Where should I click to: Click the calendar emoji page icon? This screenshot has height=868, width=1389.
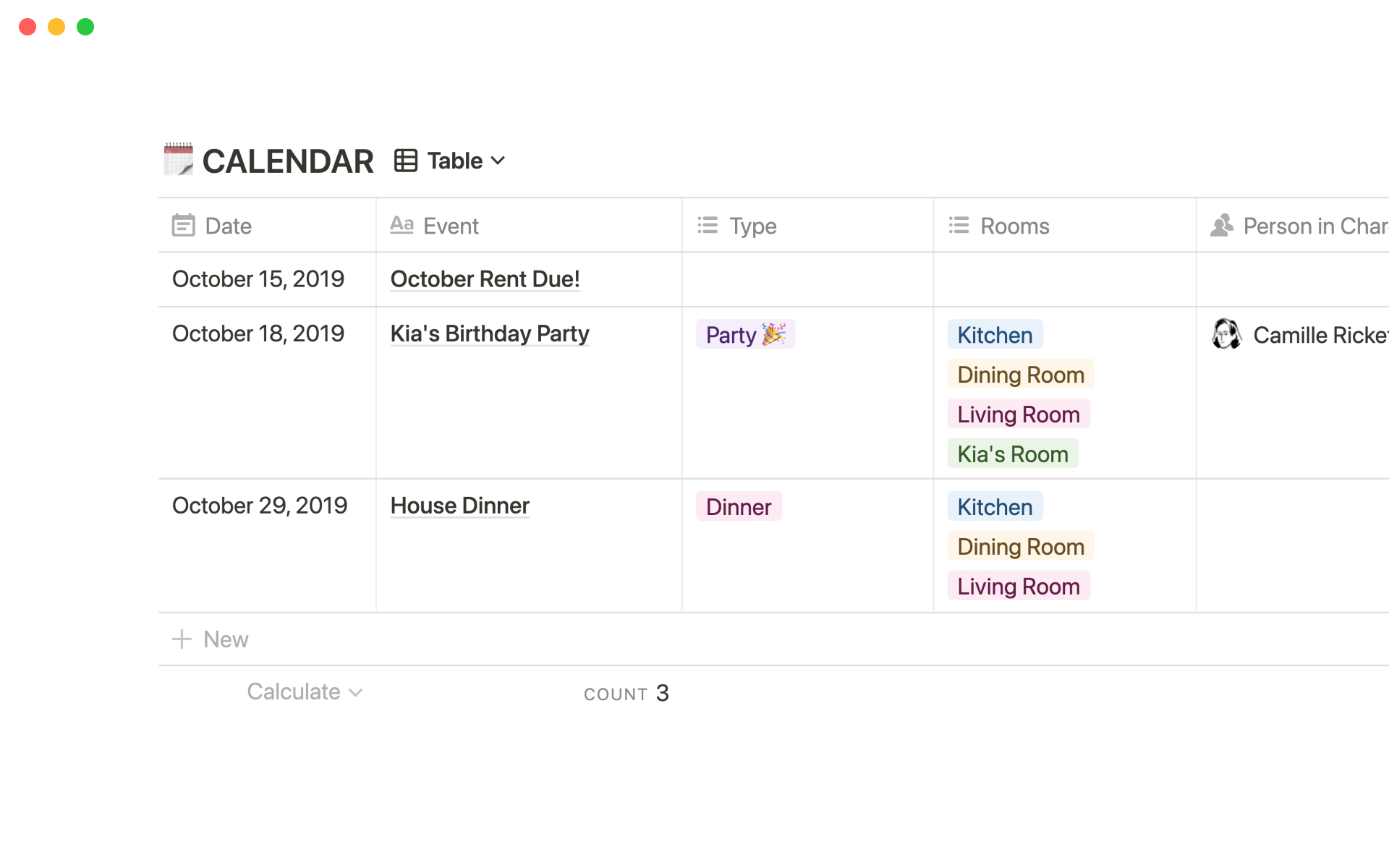(178, 159)
